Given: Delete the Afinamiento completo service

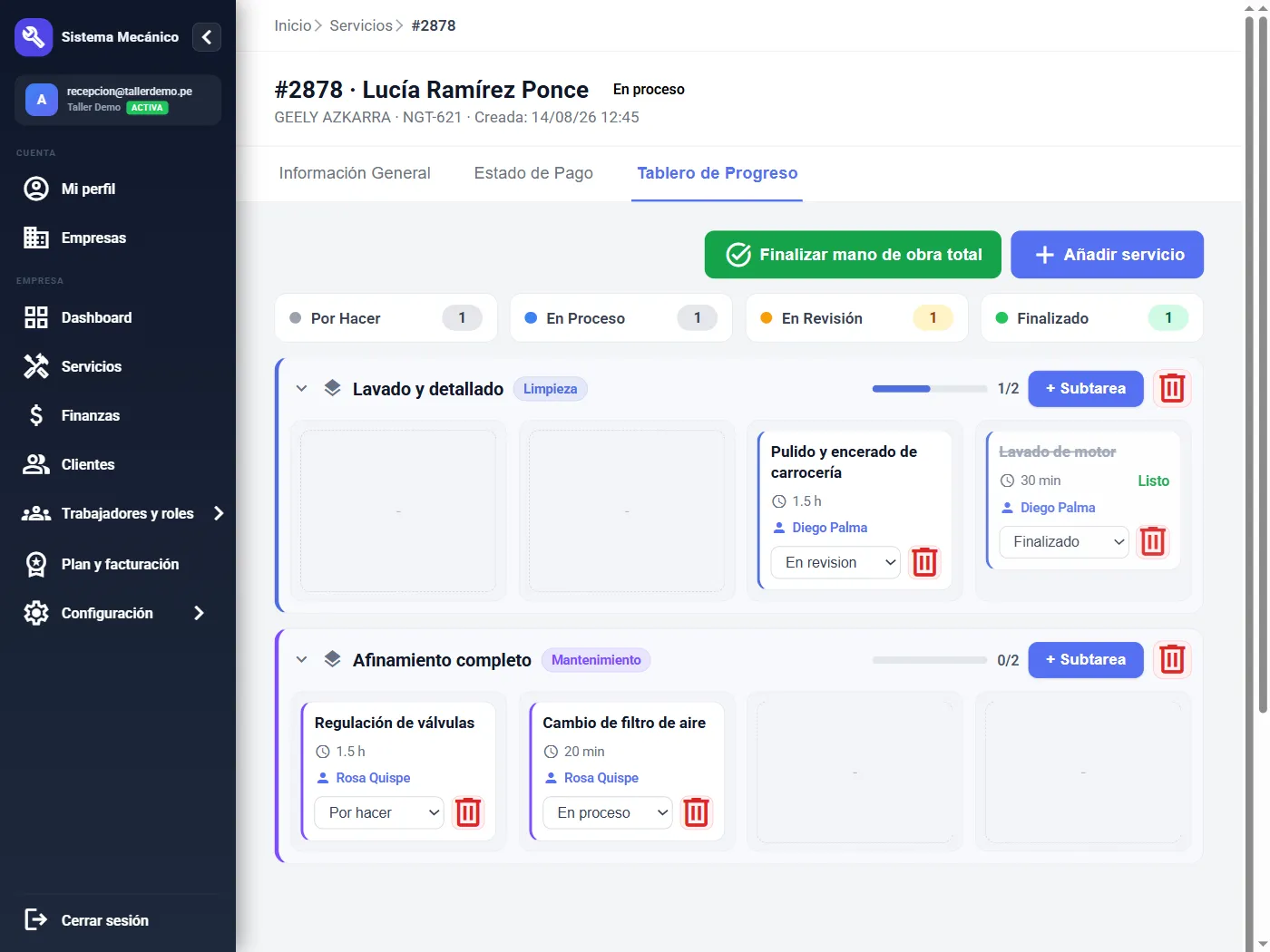Looking at the screenshot, I should [x=1172, y=659].
